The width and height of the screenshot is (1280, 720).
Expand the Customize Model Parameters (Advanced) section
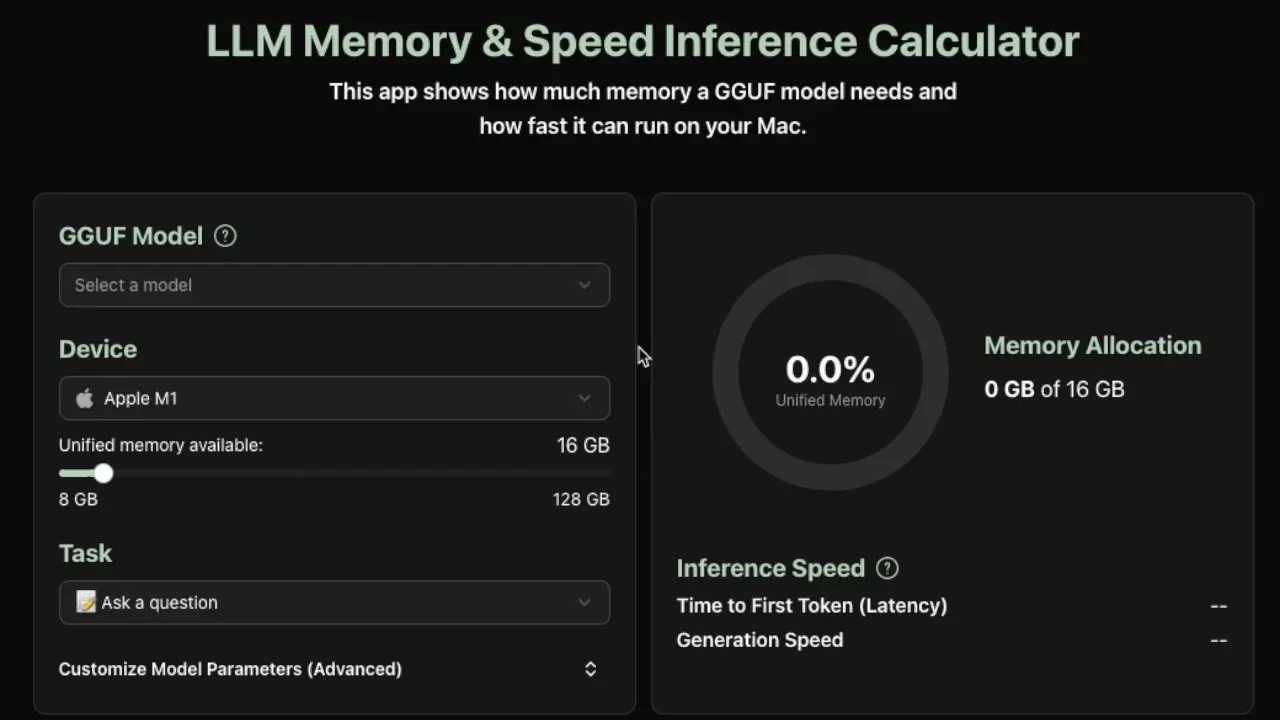click(230, 668)
